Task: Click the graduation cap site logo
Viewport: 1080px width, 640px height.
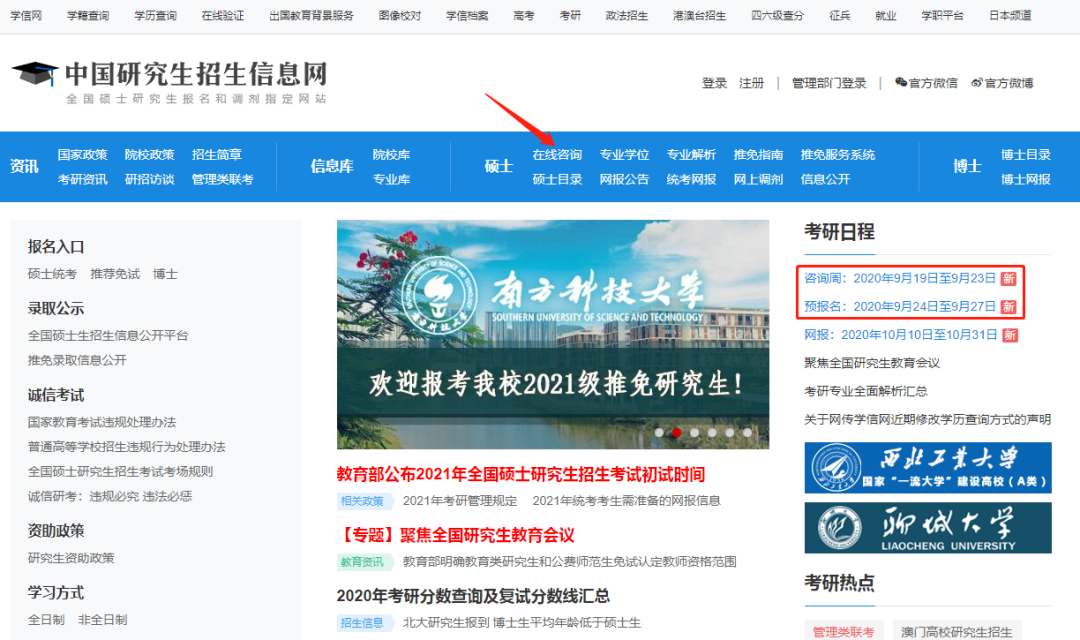Action: 35,74
